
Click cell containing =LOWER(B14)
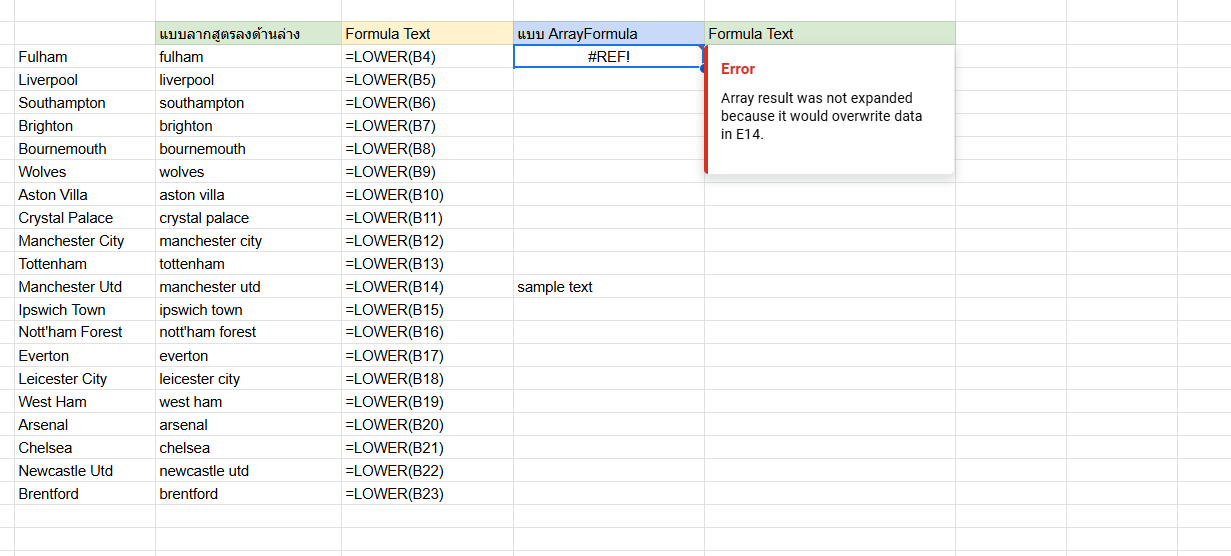pos(427,287)
